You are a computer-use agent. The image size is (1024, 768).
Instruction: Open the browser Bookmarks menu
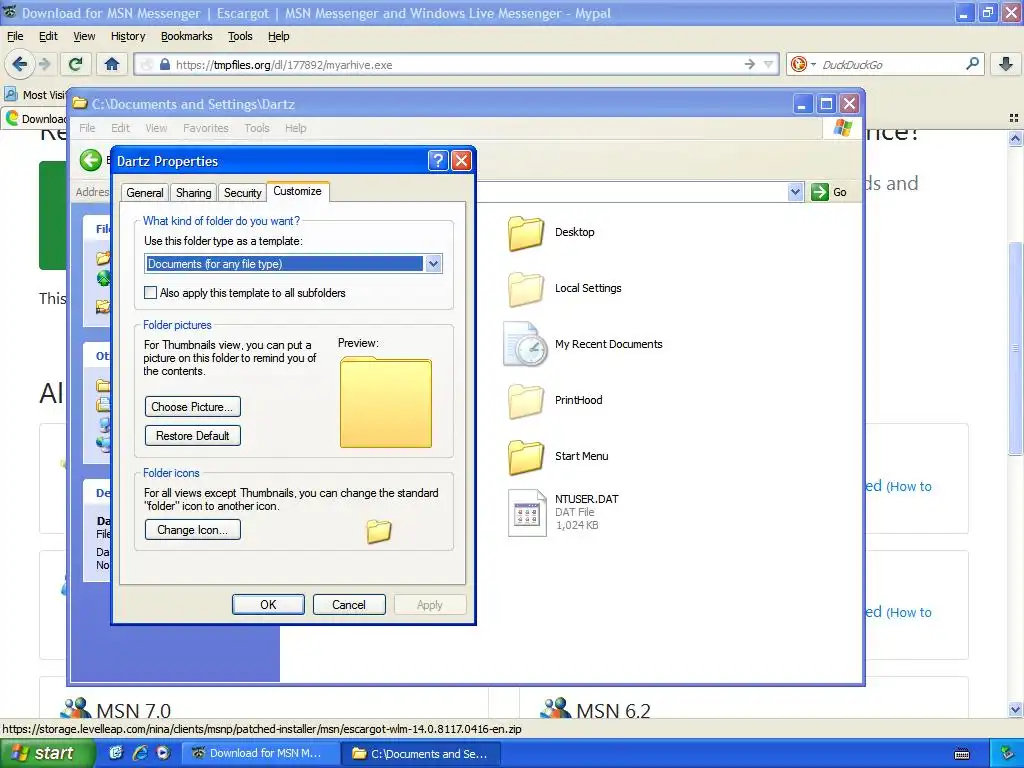[x=187, y=36]
